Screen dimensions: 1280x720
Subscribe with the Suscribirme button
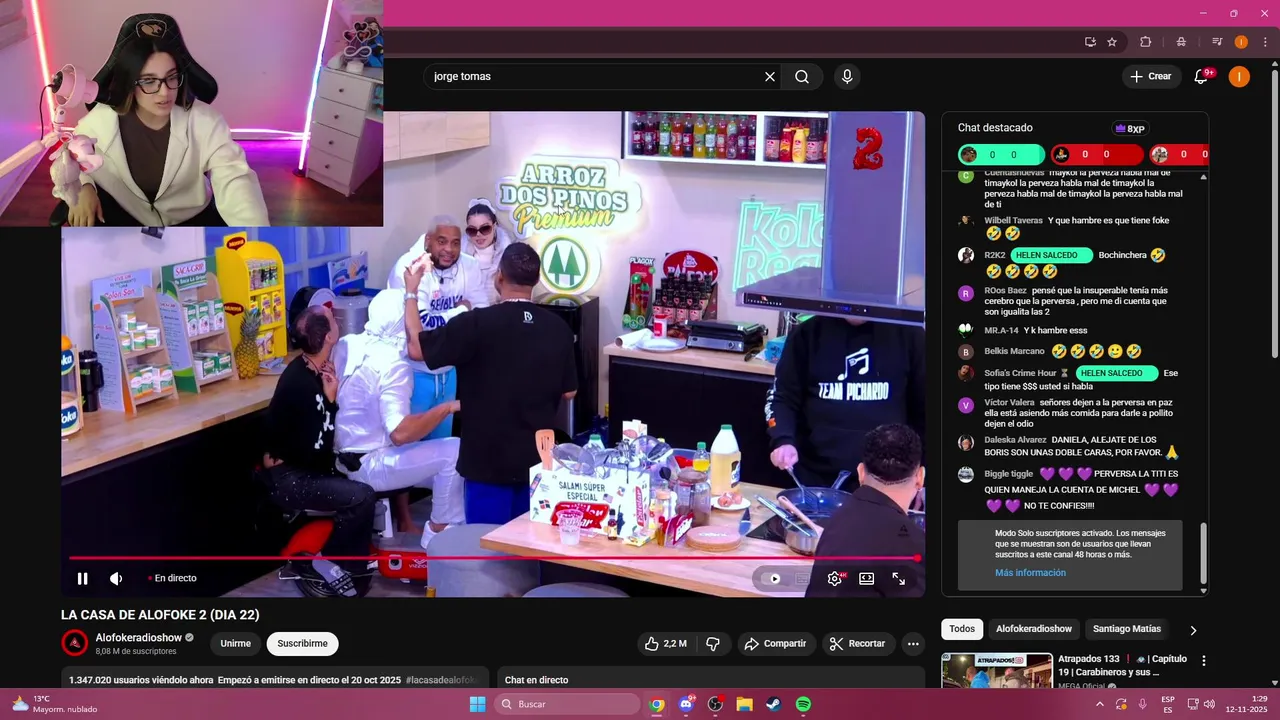pyautogui.click(x=303, y=643)
